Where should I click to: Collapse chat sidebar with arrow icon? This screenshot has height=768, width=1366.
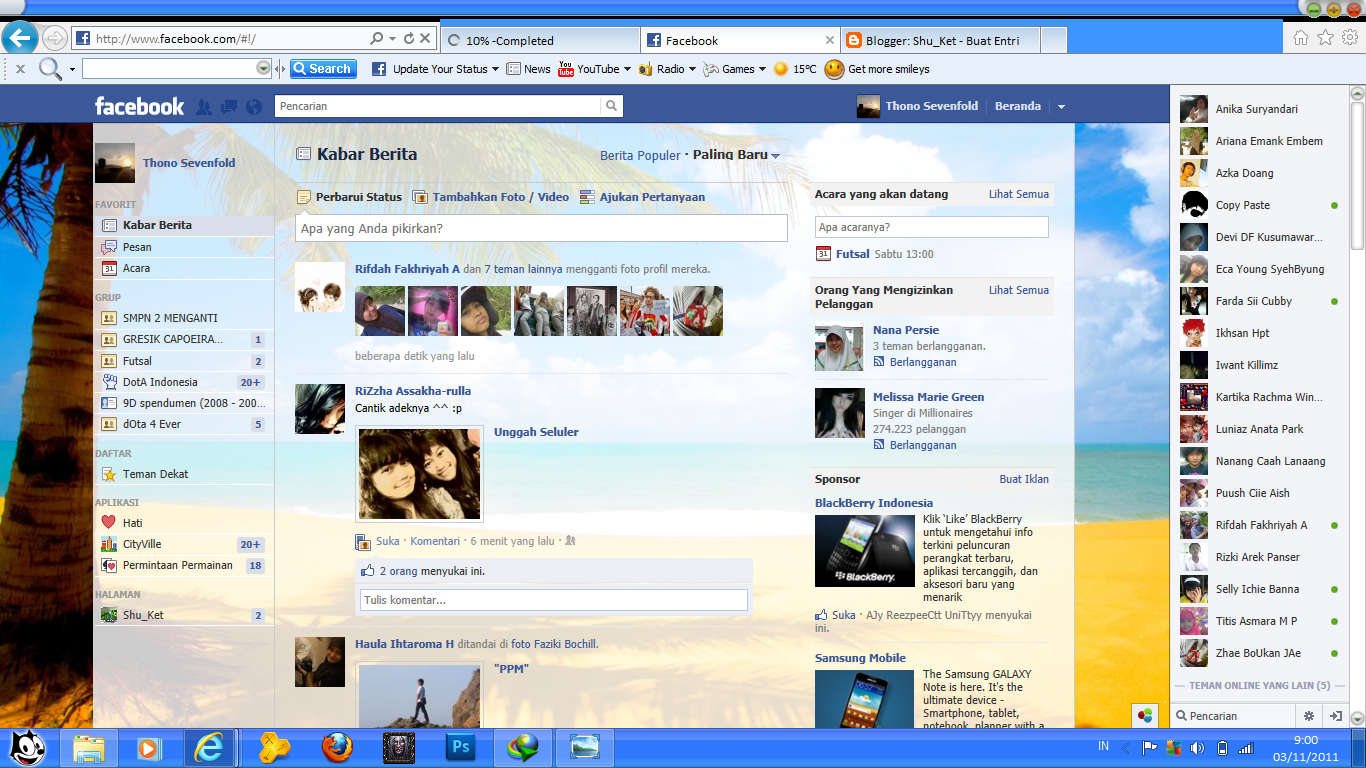(x=1335, y=716)
